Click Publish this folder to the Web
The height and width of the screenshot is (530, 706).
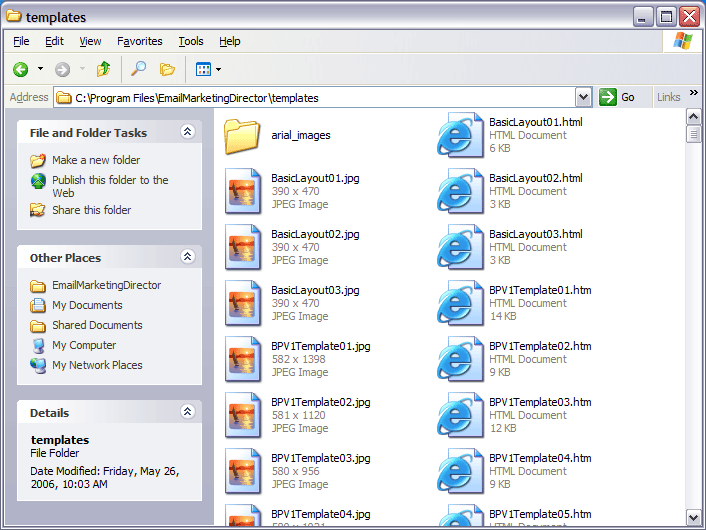(110, 186)
